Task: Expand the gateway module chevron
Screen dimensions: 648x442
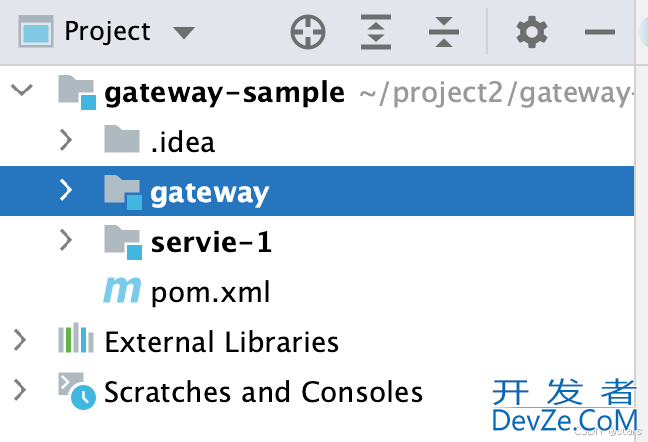Action: pyautogui.click(x=66, y=190)
